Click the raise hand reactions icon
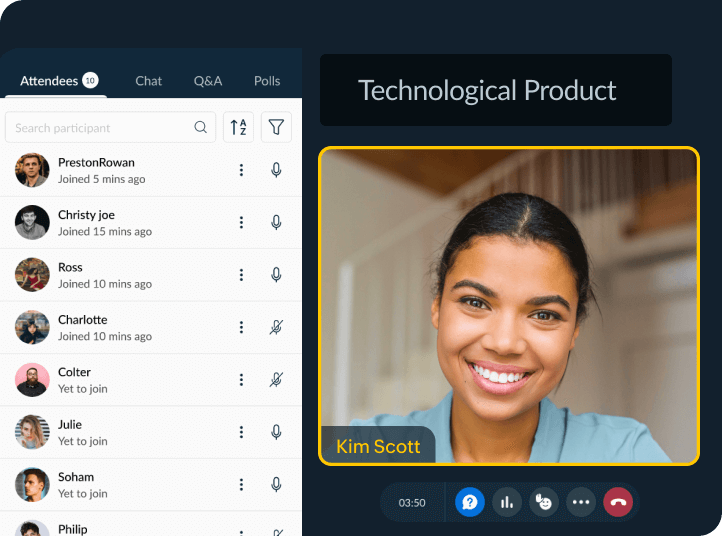The image size is (722, 536). (544, 502)
